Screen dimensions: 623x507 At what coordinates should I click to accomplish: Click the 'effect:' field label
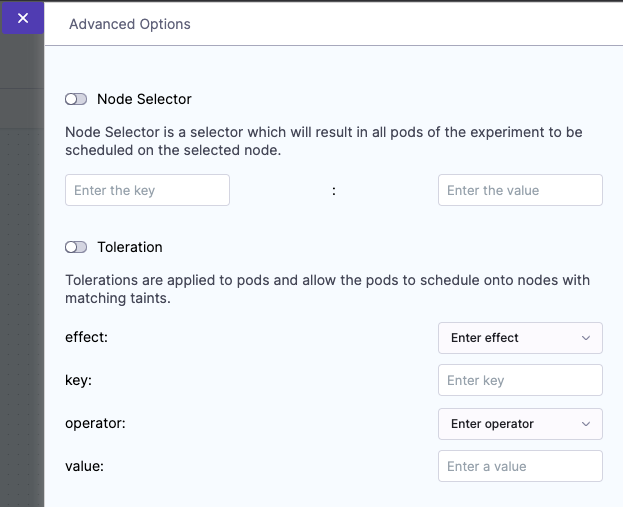click(x=86, y=337)
